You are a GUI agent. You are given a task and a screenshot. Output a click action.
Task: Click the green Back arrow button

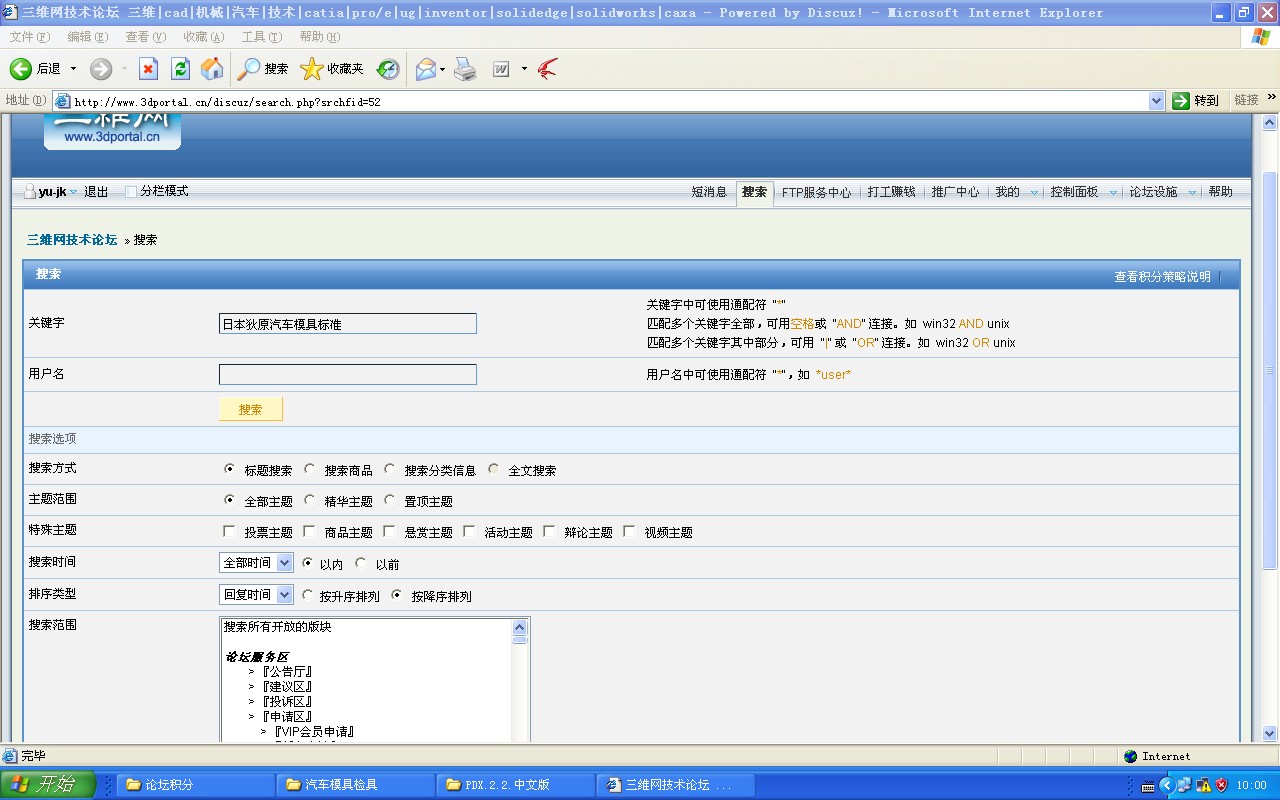point(21,69)
